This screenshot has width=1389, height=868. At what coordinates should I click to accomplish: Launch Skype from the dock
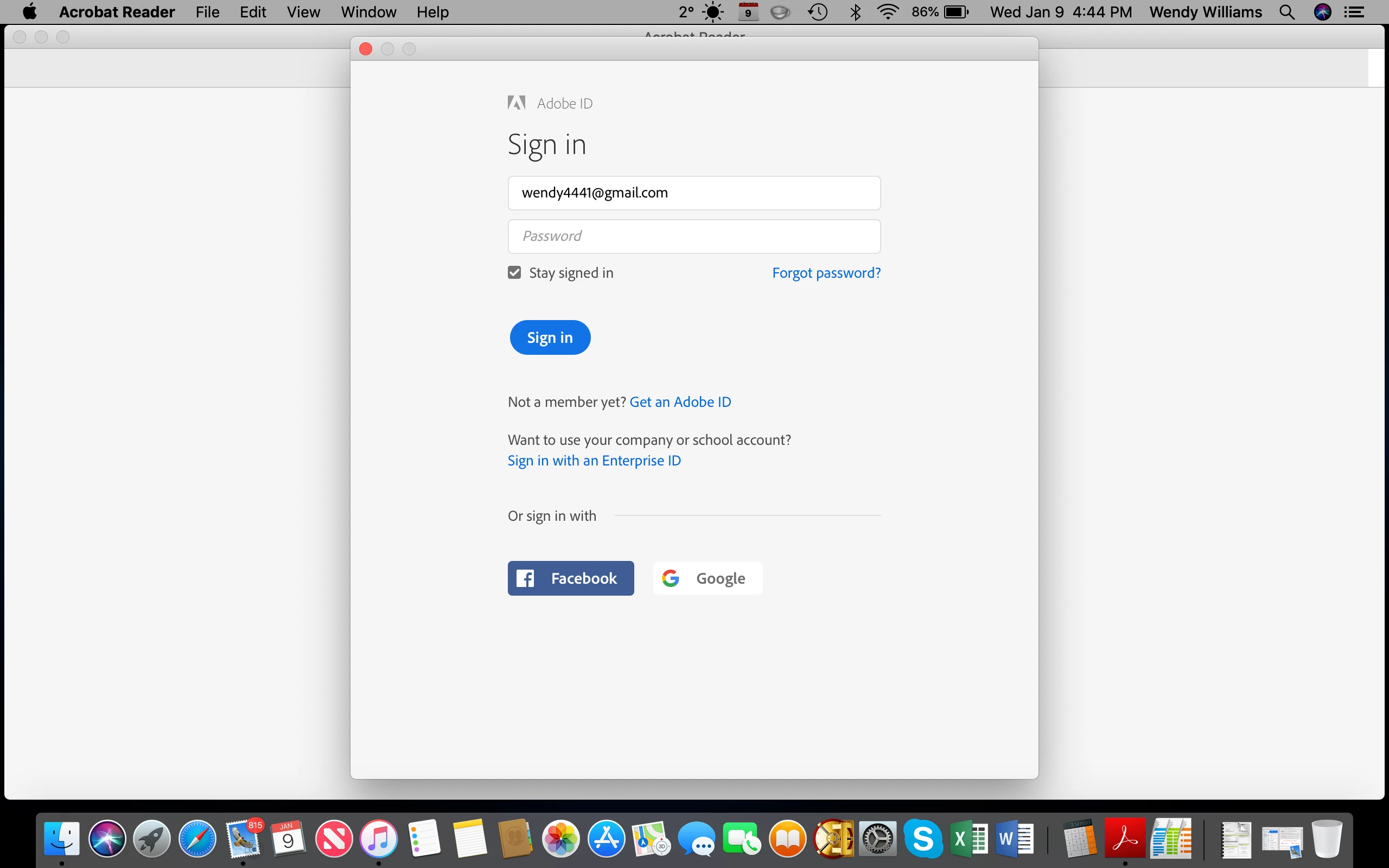point(922,839)
